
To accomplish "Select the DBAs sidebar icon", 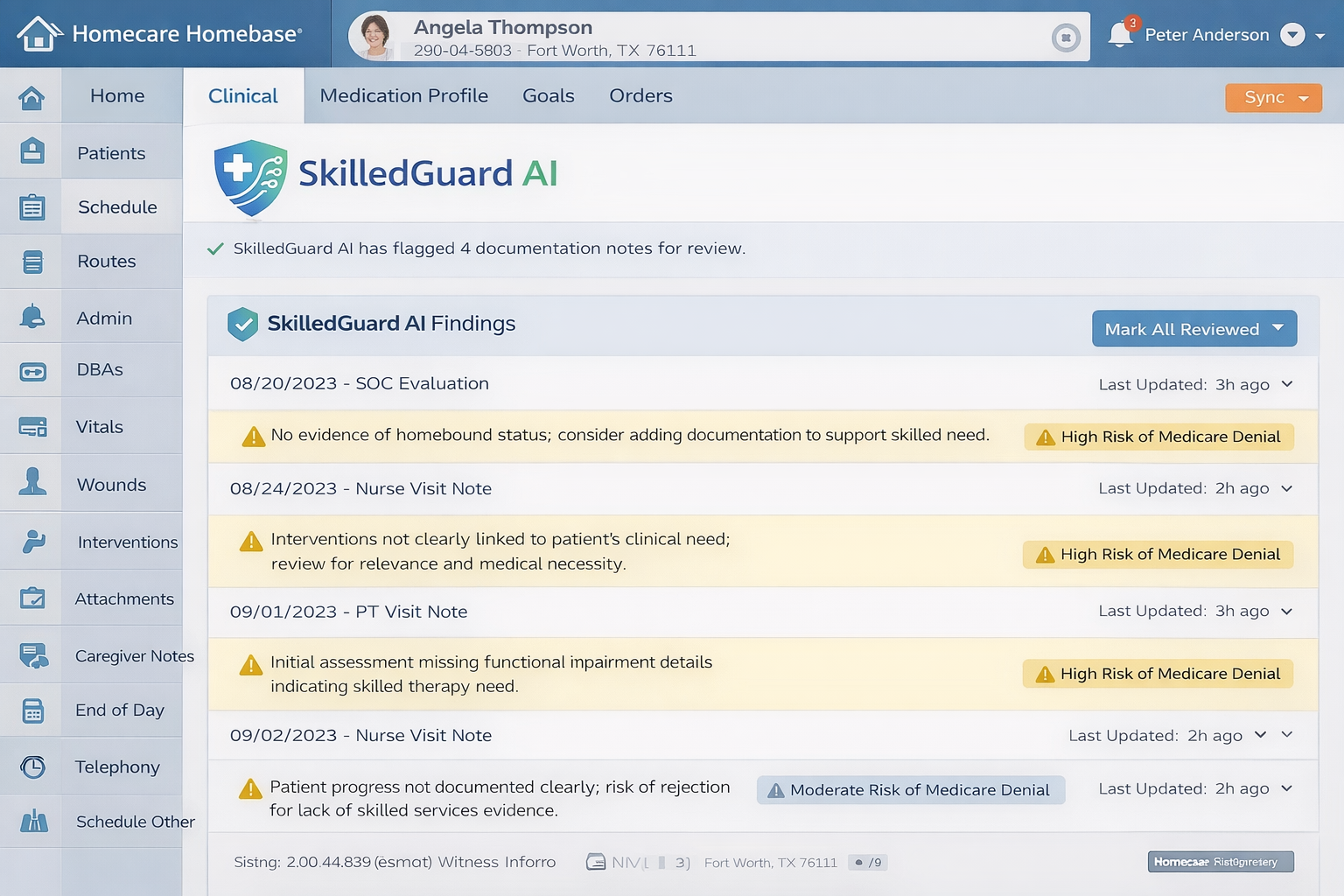I will pyautogui.click(x=32, y=372).
